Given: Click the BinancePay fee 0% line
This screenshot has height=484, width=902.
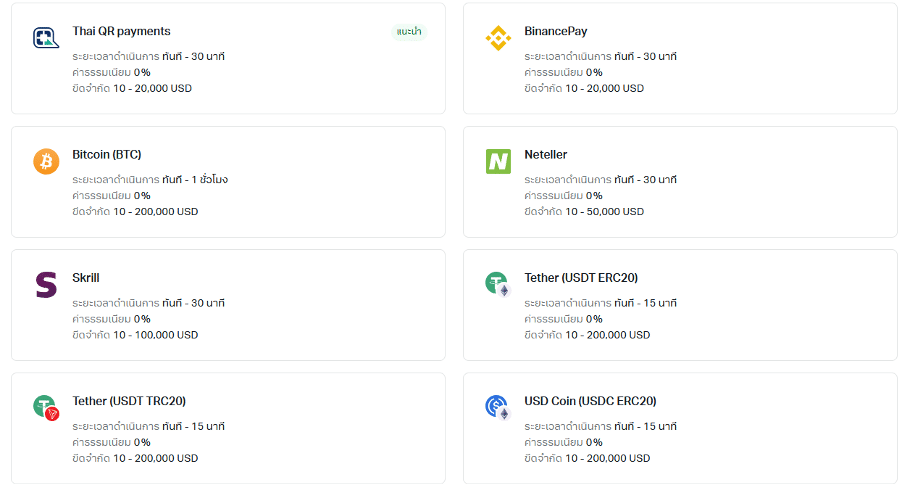Looking at the screenshot, I should click(x=563, y=72).
